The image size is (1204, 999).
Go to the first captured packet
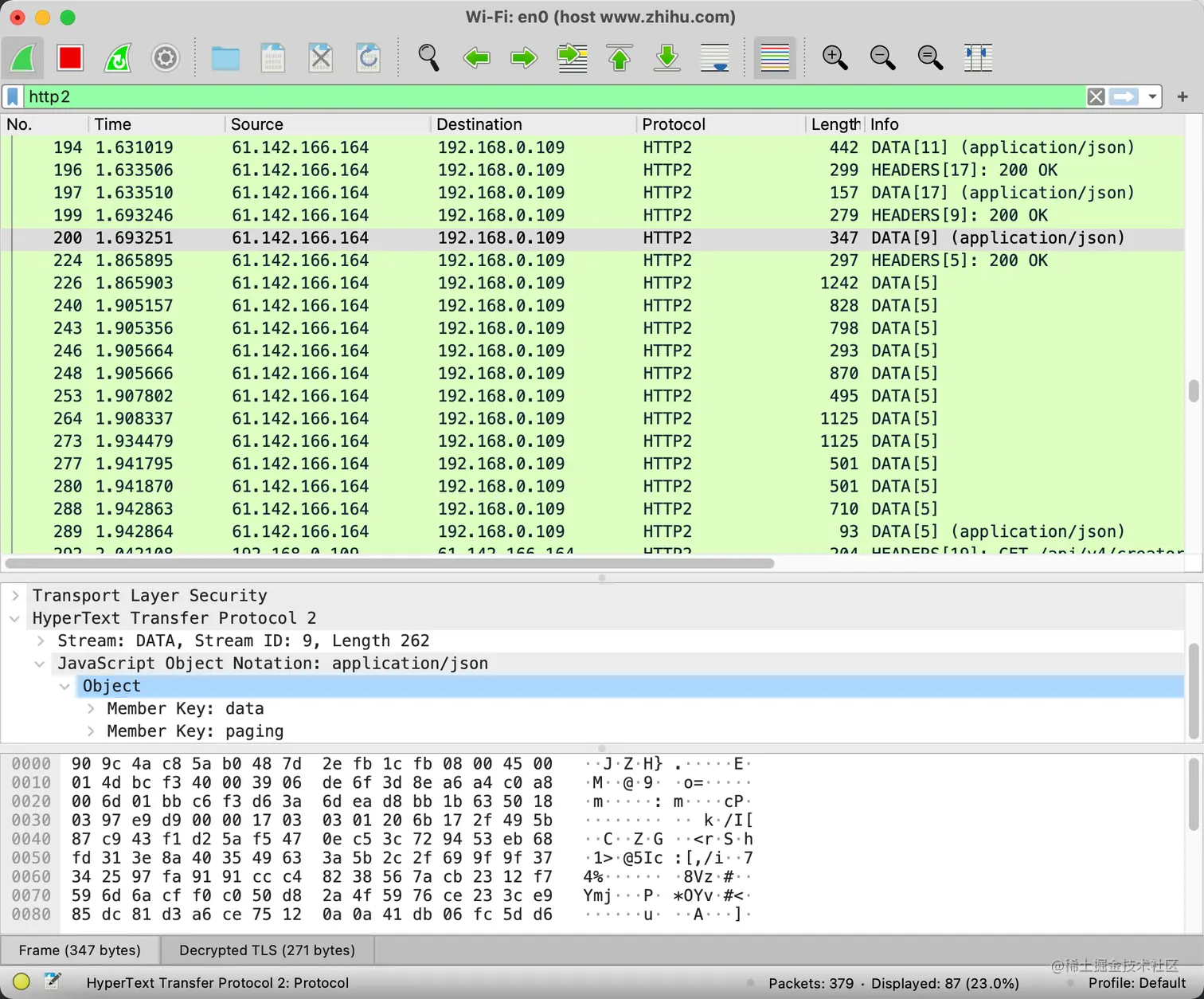coord(619,57)
